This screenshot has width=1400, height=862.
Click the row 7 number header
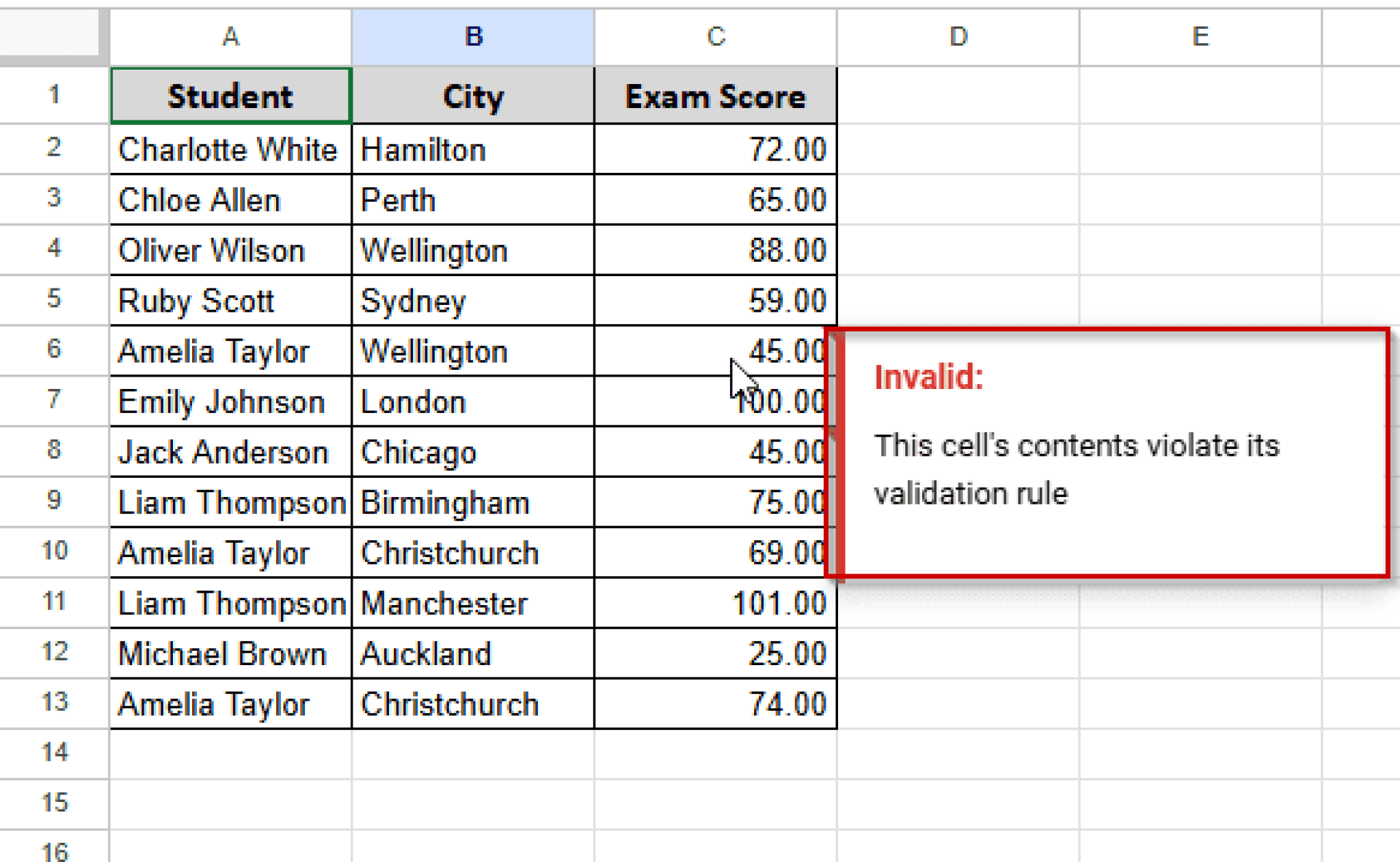click(54, 400)
